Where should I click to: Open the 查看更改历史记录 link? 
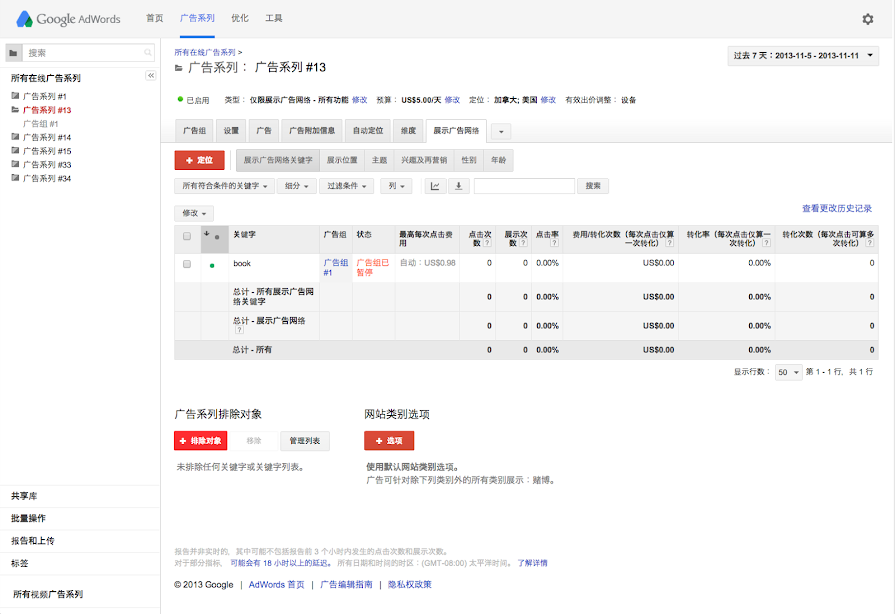click(x=837, y=209)
